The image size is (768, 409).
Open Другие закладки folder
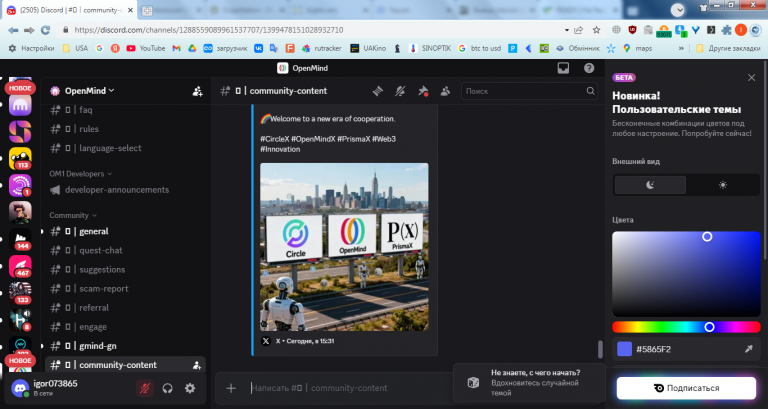pyautogui.click(x=727, y=48)
